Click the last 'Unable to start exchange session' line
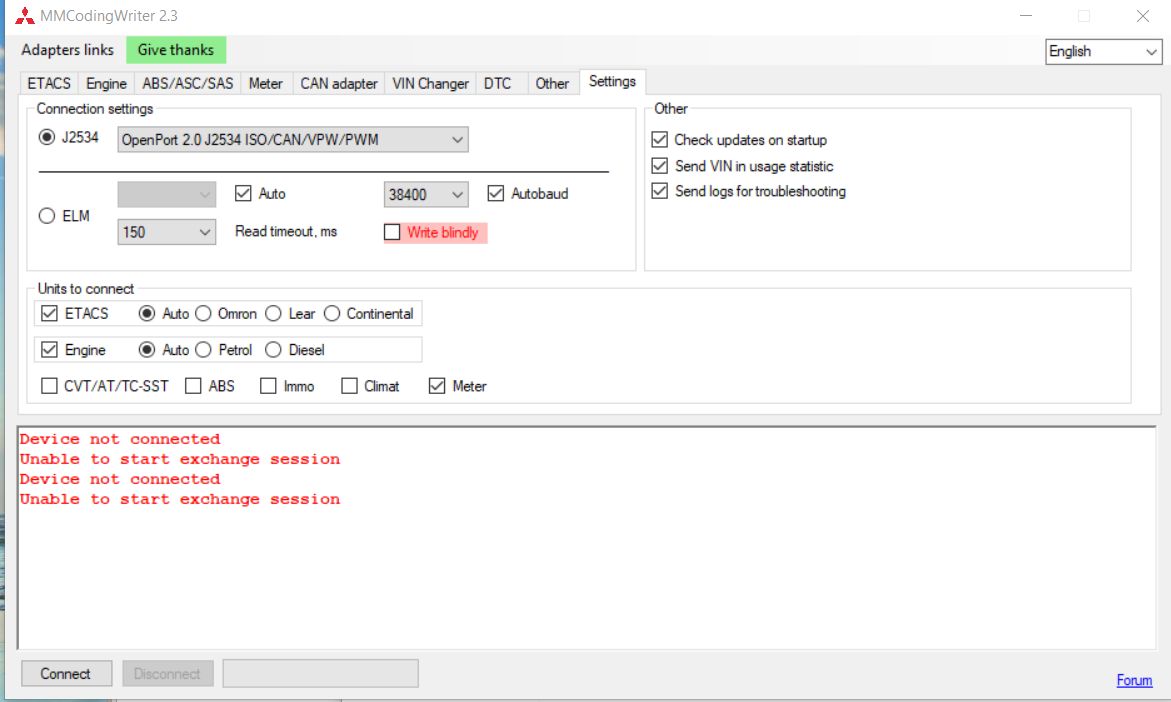 point(180,499)
